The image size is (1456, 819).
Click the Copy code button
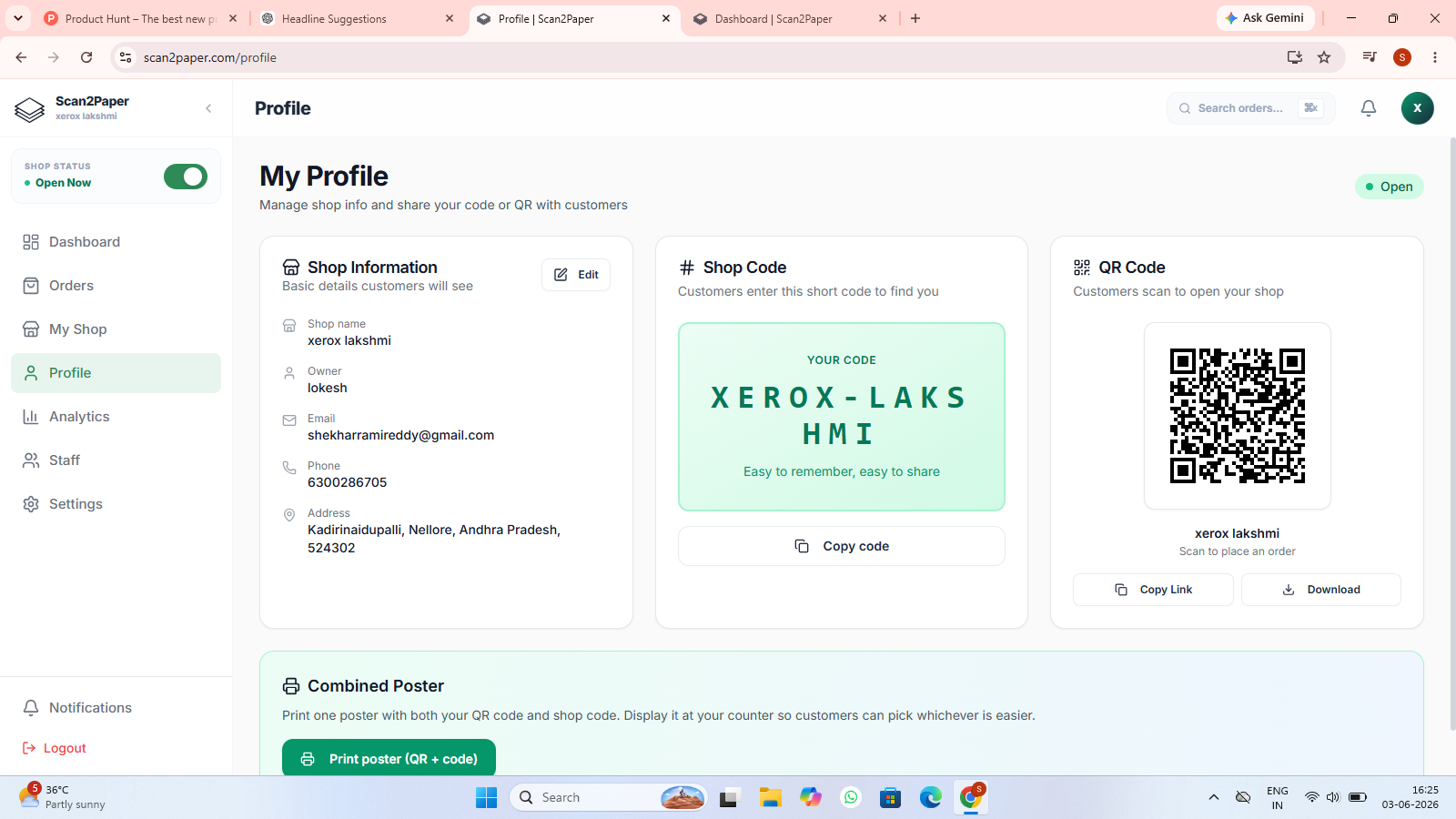pos(842,546)
